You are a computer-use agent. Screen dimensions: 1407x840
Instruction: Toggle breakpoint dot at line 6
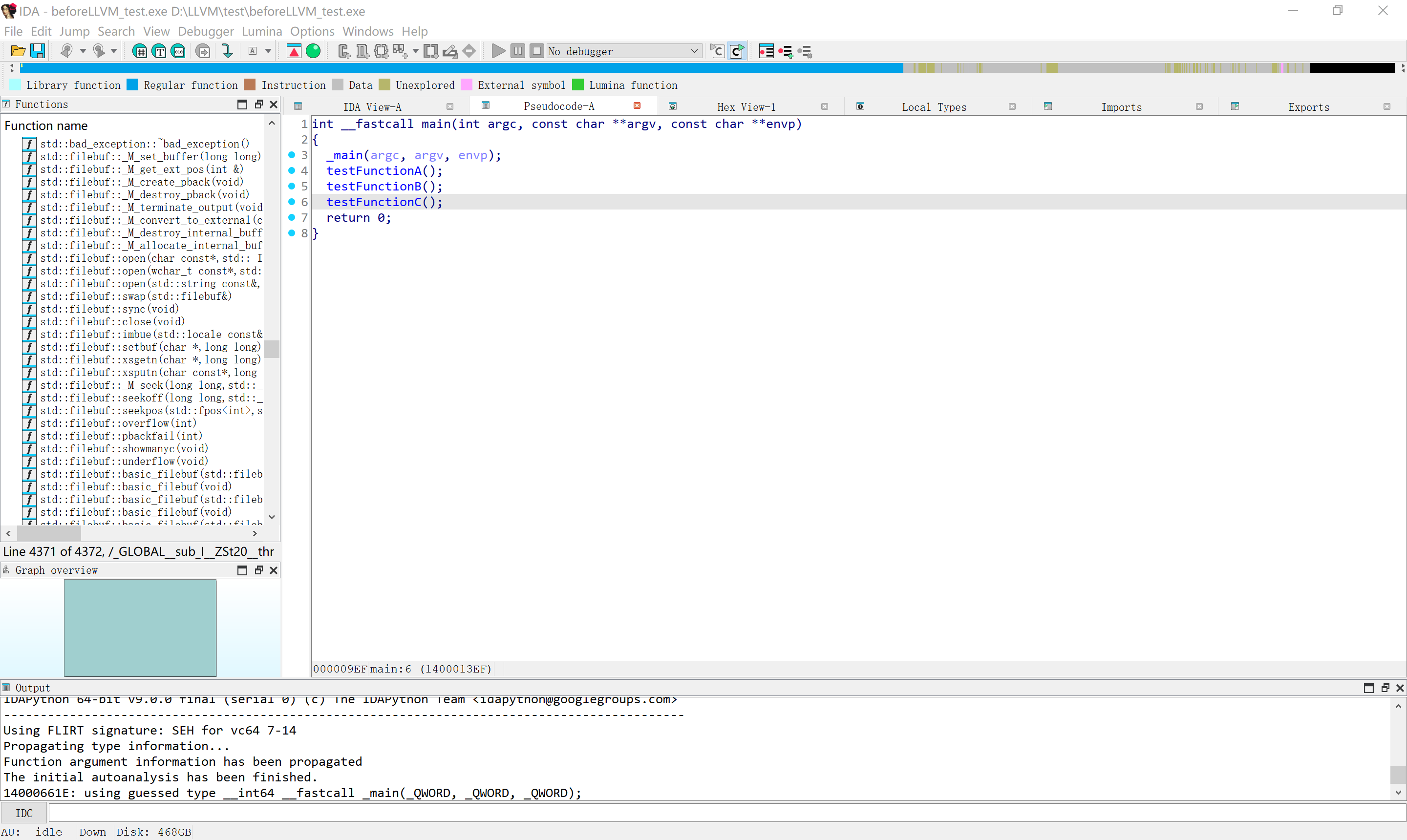pyautogui.click(x=292, y=202)
